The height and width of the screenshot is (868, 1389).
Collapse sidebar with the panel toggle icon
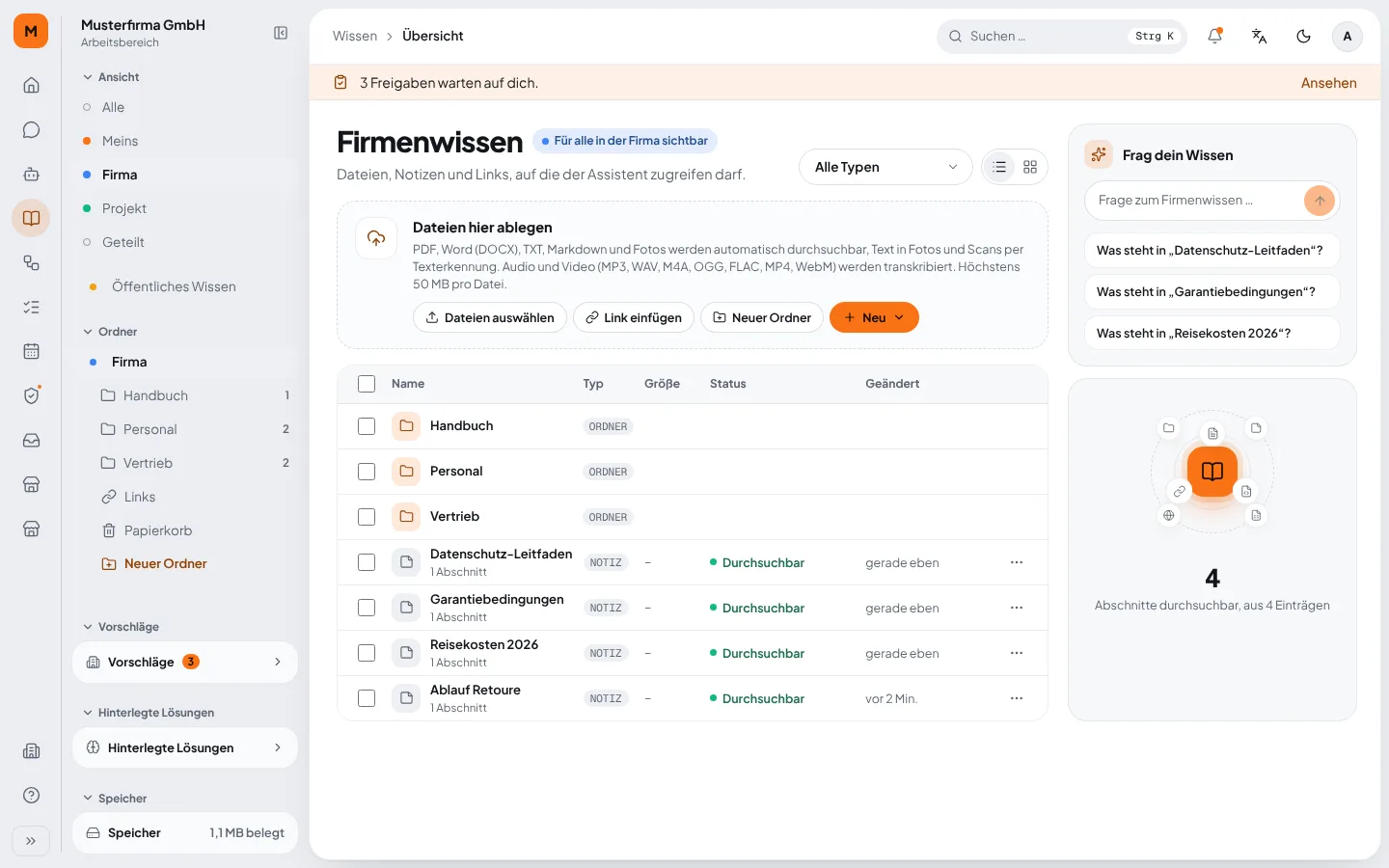pos(281,33)
